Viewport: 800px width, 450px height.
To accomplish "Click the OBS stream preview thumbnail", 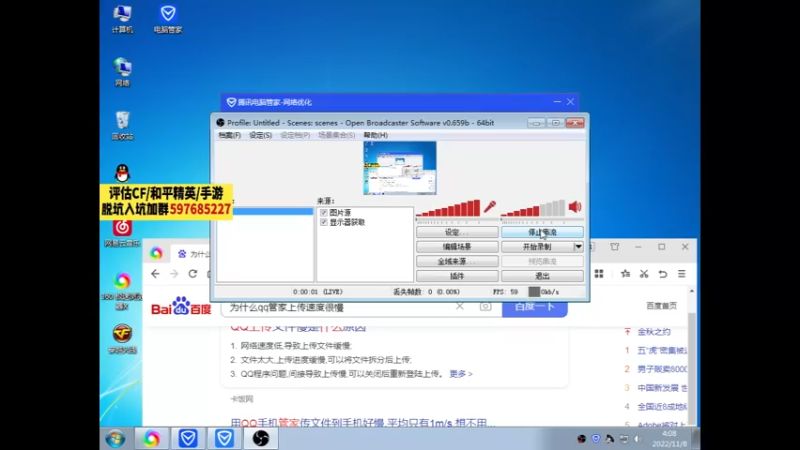I will coord(400,168).
